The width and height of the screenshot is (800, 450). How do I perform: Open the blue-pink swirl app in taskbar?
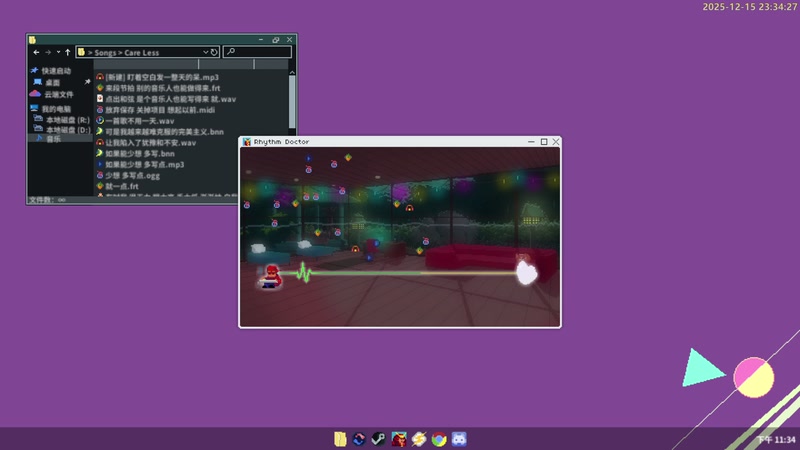[359, 439]
